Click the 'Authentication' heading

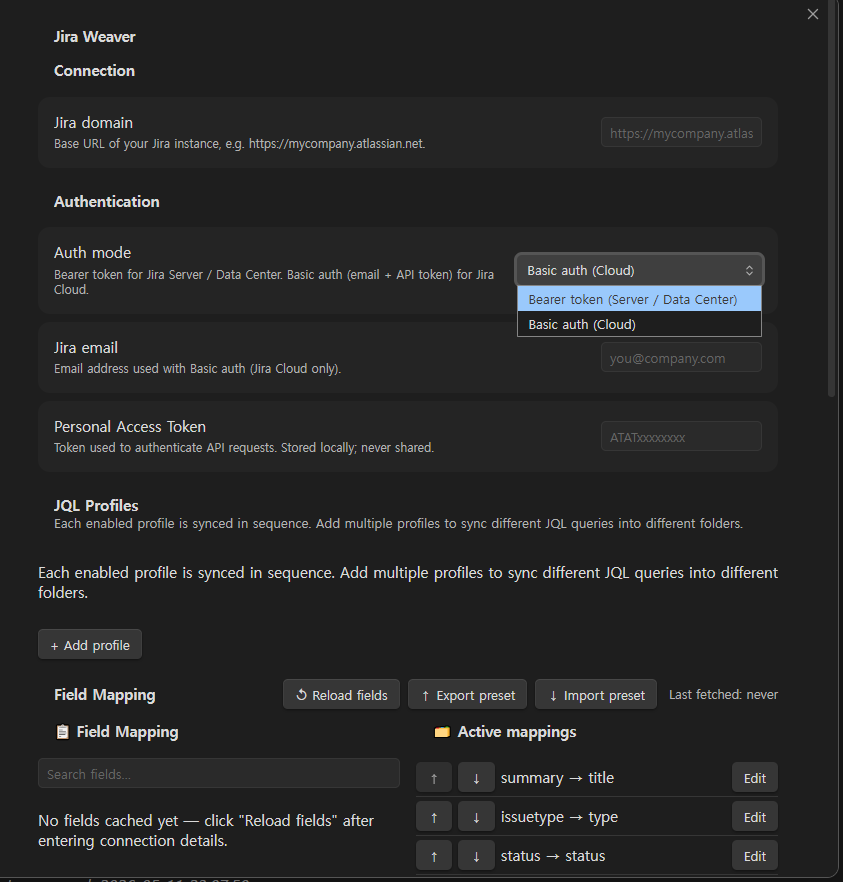107,201
